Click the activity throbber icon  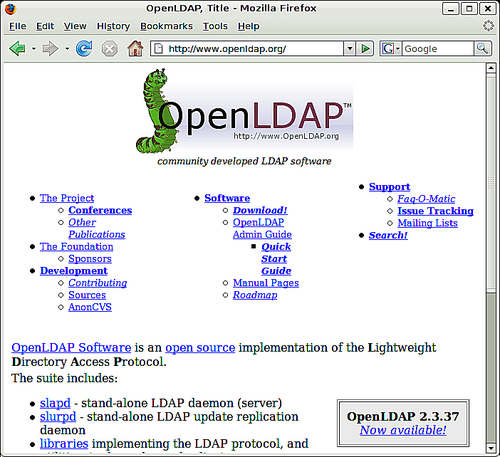click(488, 26)
